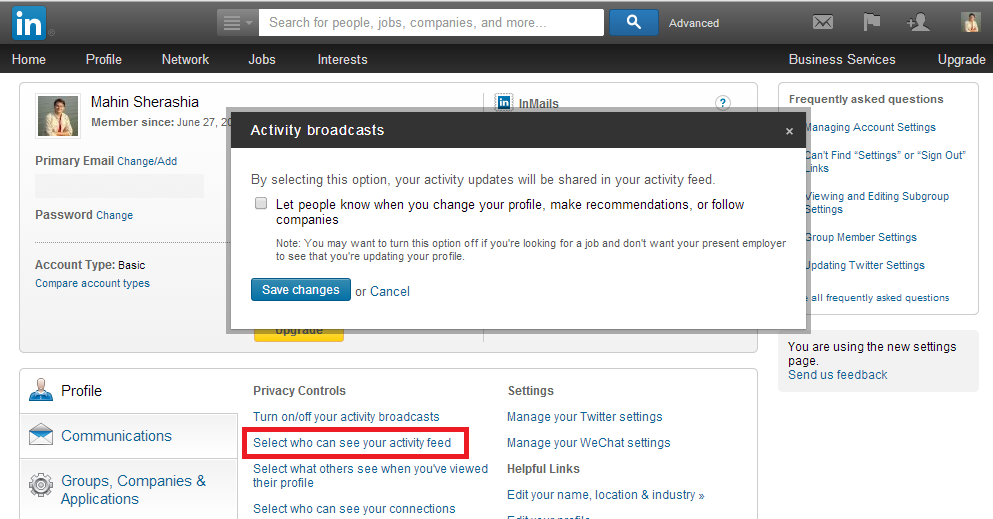Click the Cancel link in dialog

point(389,292)
